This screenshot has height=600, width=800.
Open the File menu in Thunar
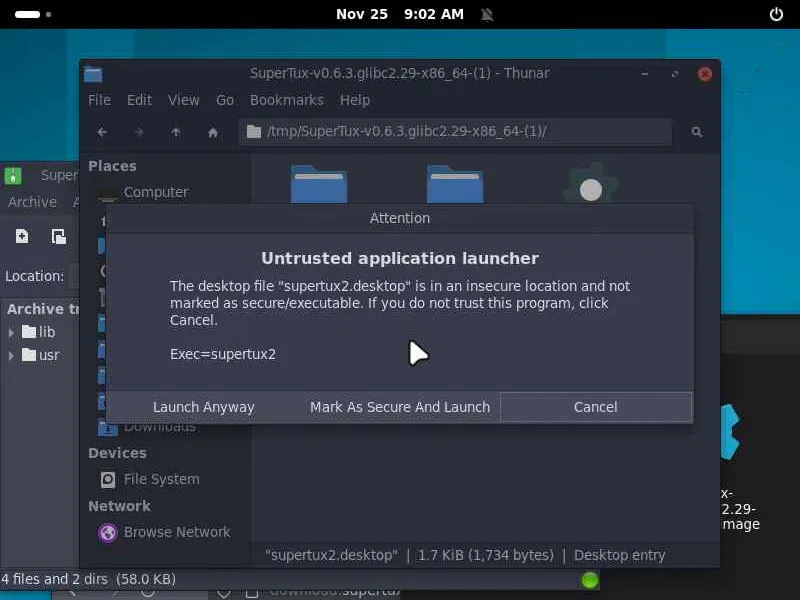click(99, 100)
